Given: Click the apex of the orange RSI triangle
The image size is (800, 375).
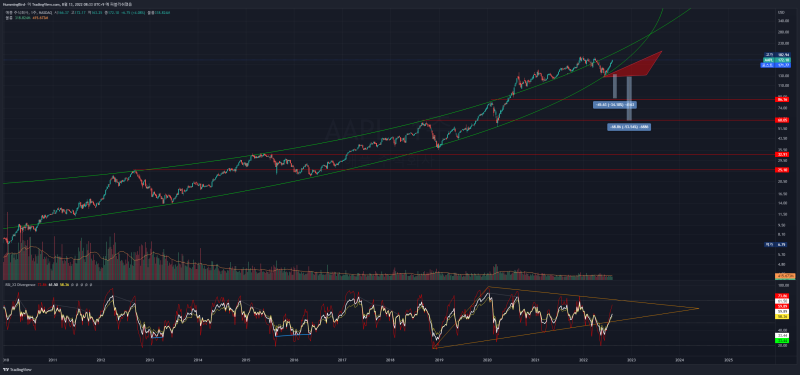Looking at the screenshot, I should pyautogui.click(x=698, y=308).
